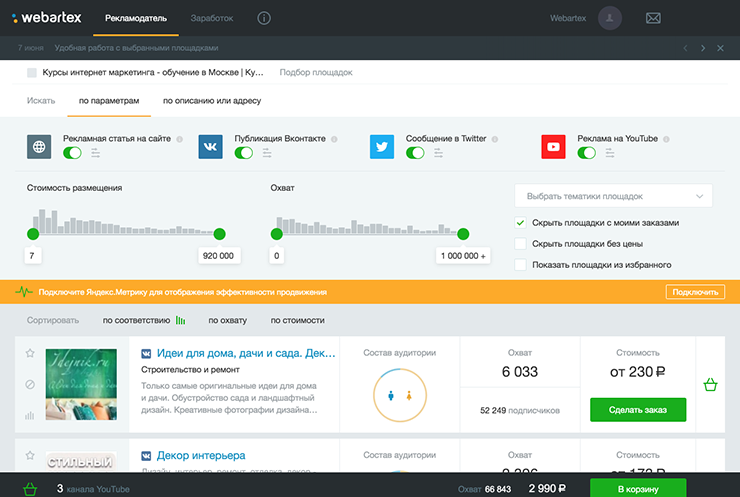The width and height of the screenshot is (740, 497).
Task: Click right handle of Охват slider
Action: point(462,234)
